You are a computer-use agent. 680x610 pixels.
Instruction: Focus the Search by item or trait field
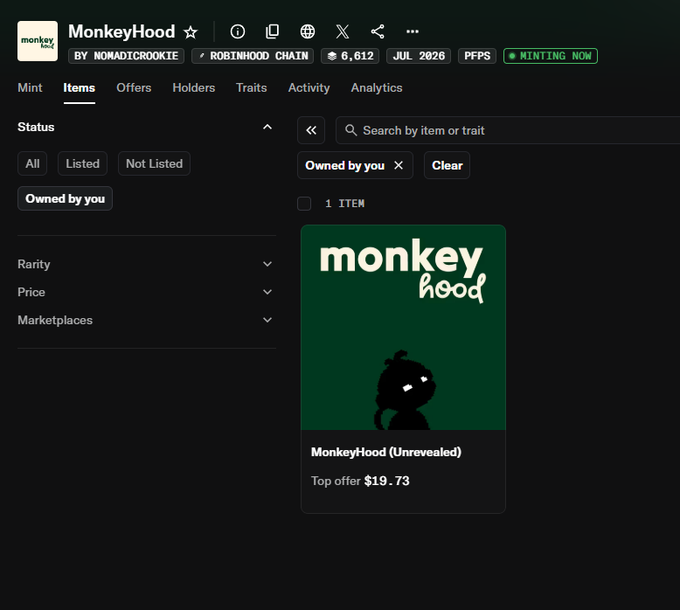[507, 130]
